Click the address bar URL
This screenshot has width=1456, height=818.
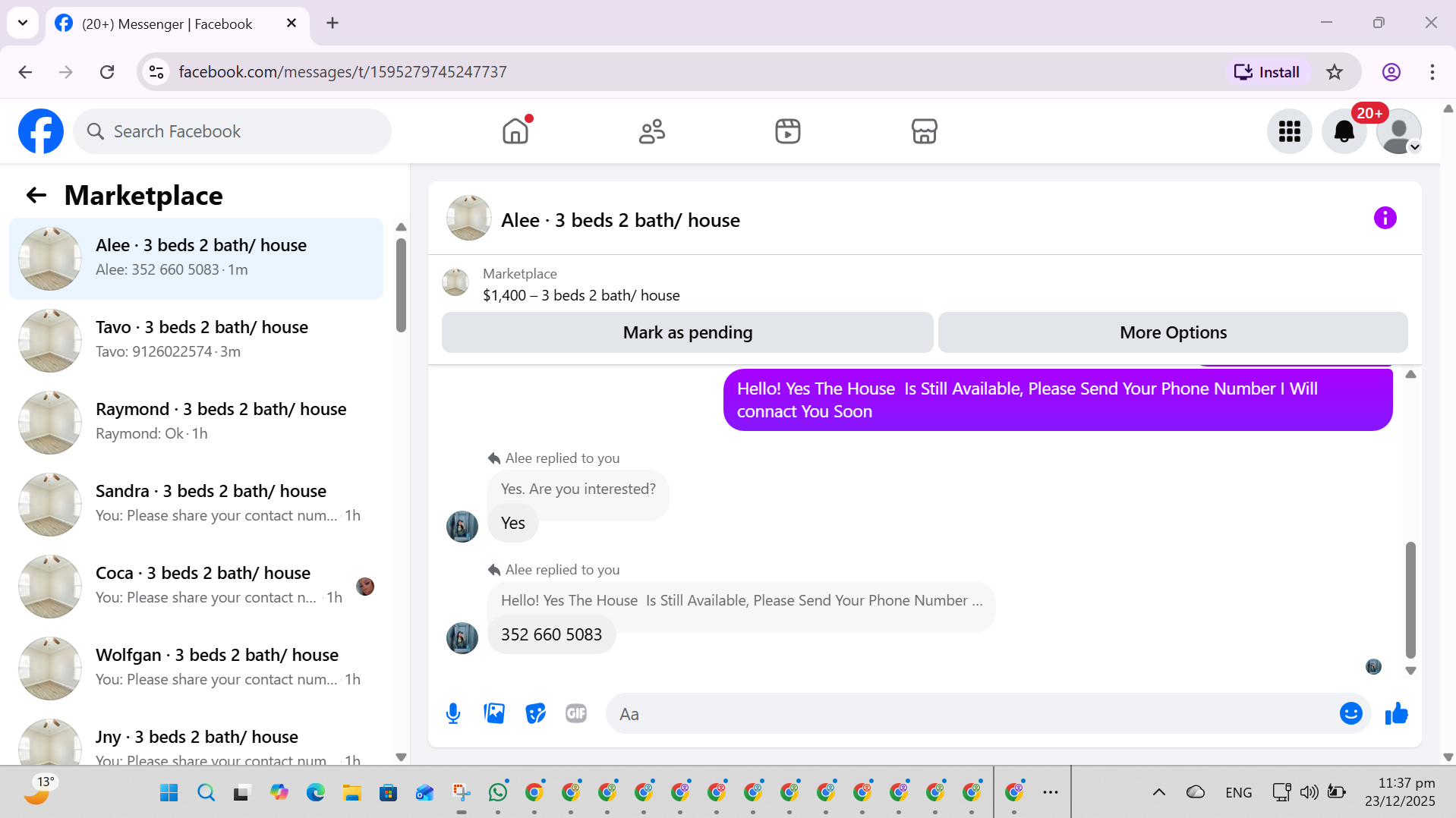point(342,72)
